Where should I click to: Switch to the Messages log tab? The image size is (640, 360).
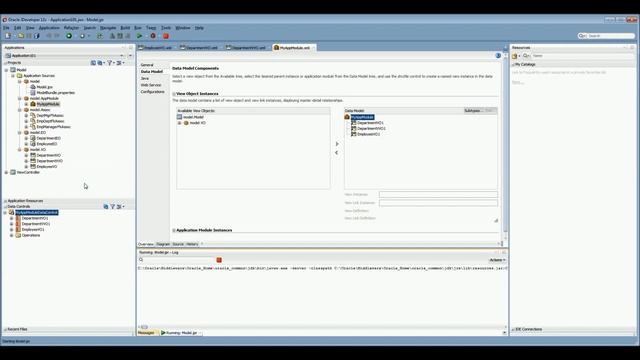pyautogui.click(x=146, y=333)
